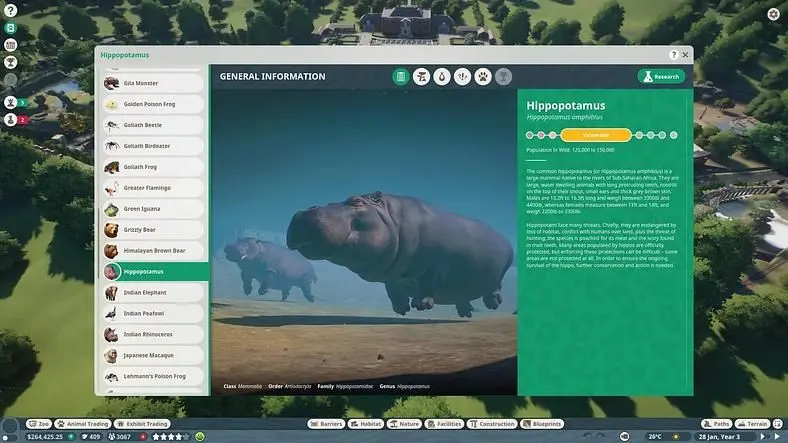Click the zoo star rating

tap(171, 437)
